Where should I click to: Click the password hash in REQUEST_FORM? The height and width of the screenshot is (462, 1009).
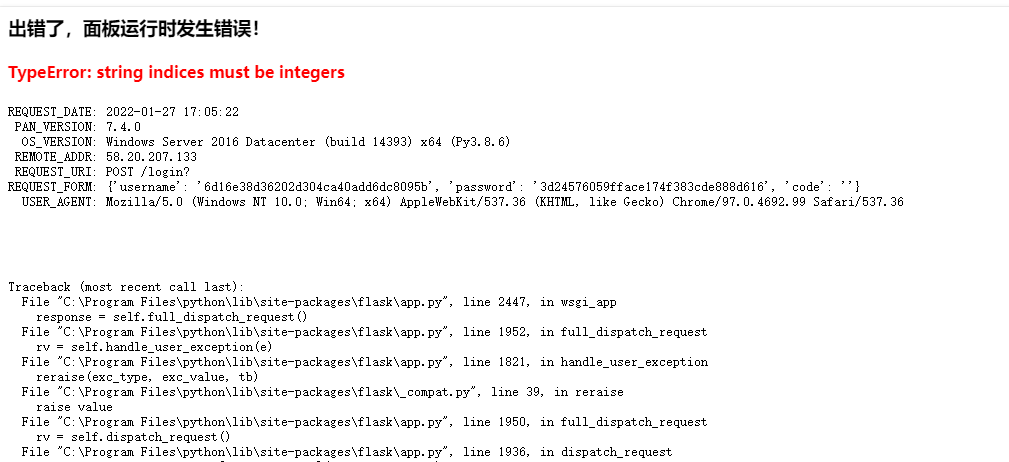pos(653,187)
